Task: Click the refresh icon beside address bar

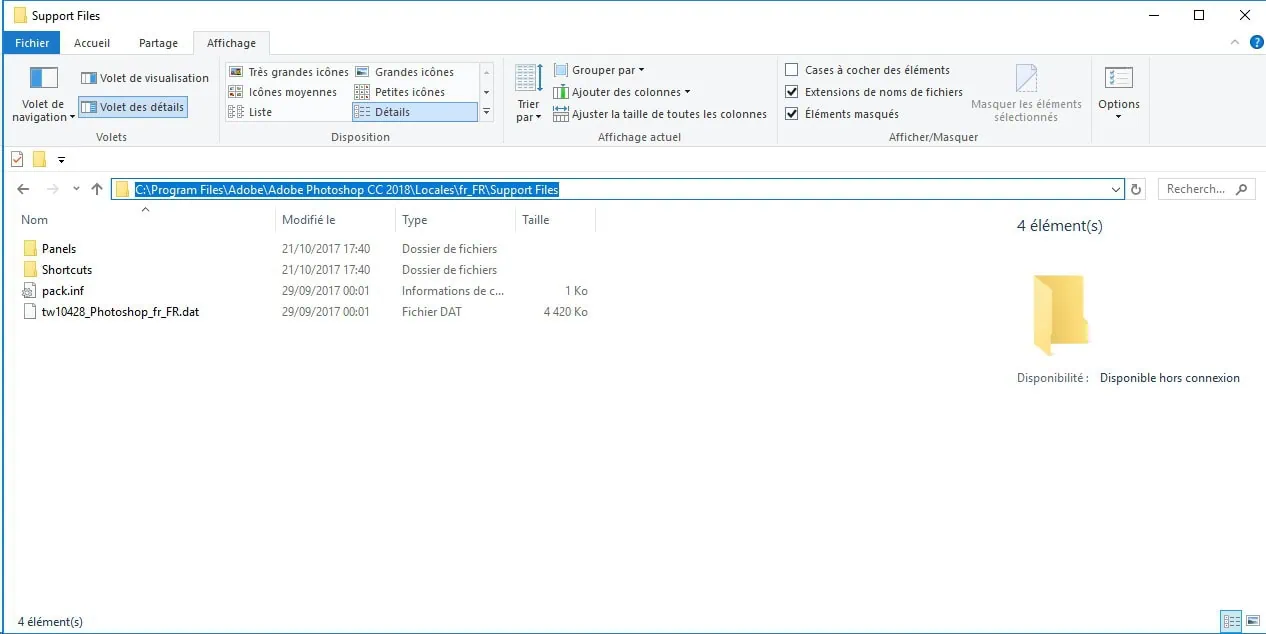Action: [x=1136, y=189]
